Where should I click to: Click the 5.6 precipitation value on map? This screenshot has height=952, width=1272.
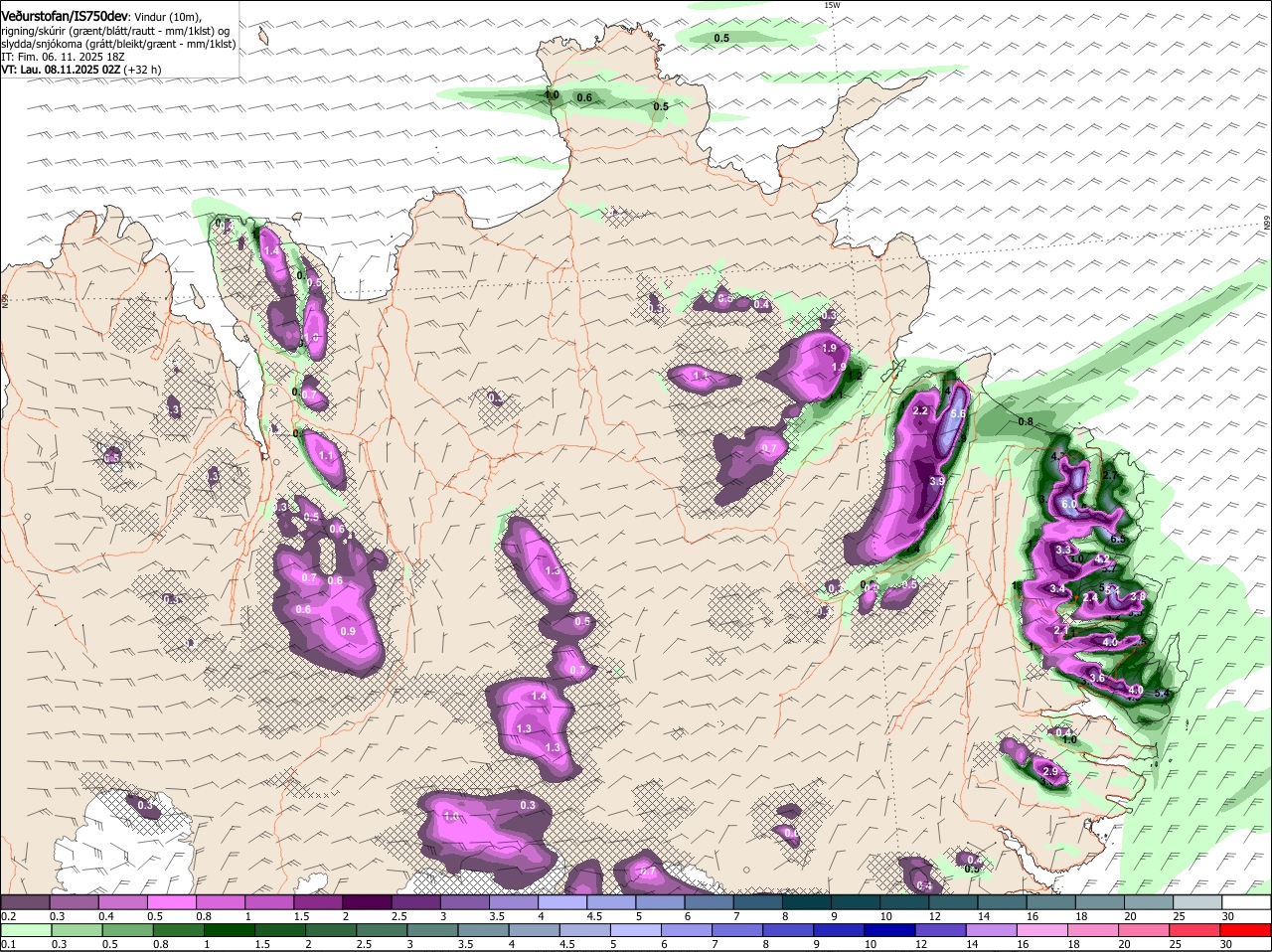[x=959, y=414]
